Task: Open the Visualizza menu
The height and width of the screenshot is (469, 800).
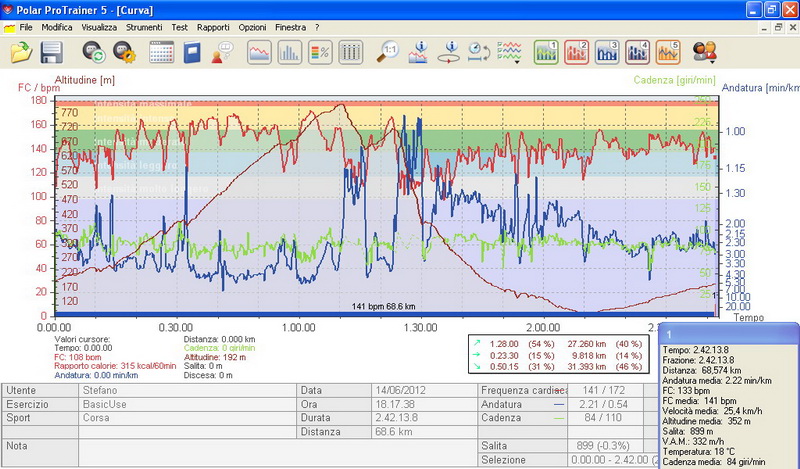Action: [99, 27]
